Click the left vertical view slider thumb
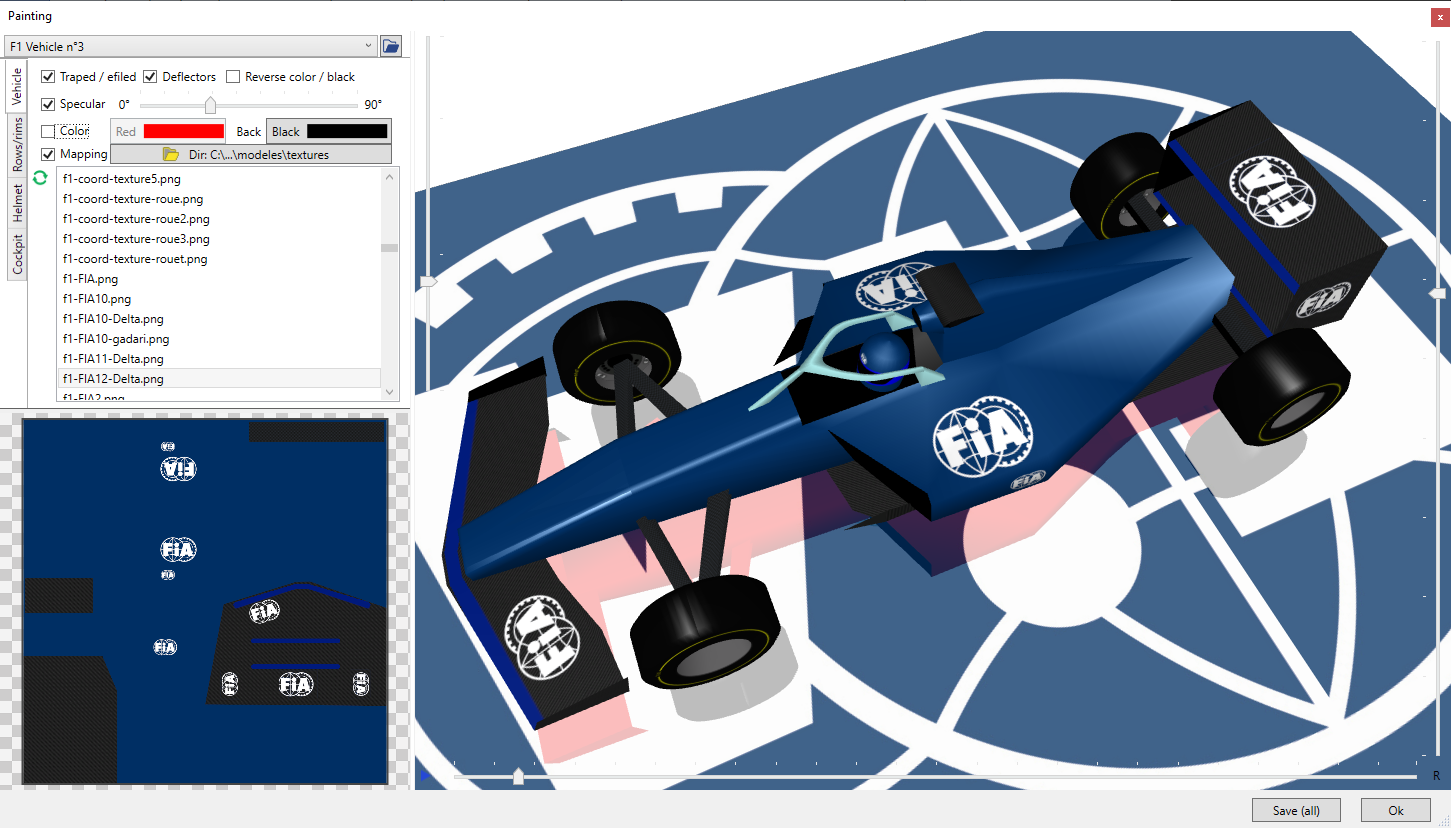 pyautogui.click(x=429, y=282)
